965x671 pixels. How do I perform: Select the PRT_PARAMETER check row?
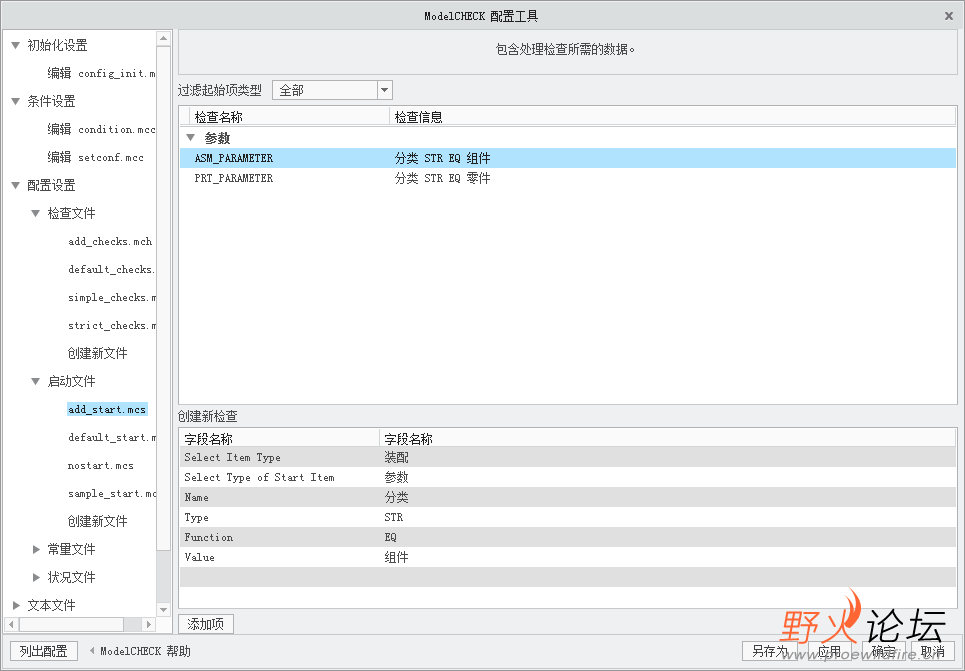567,179
